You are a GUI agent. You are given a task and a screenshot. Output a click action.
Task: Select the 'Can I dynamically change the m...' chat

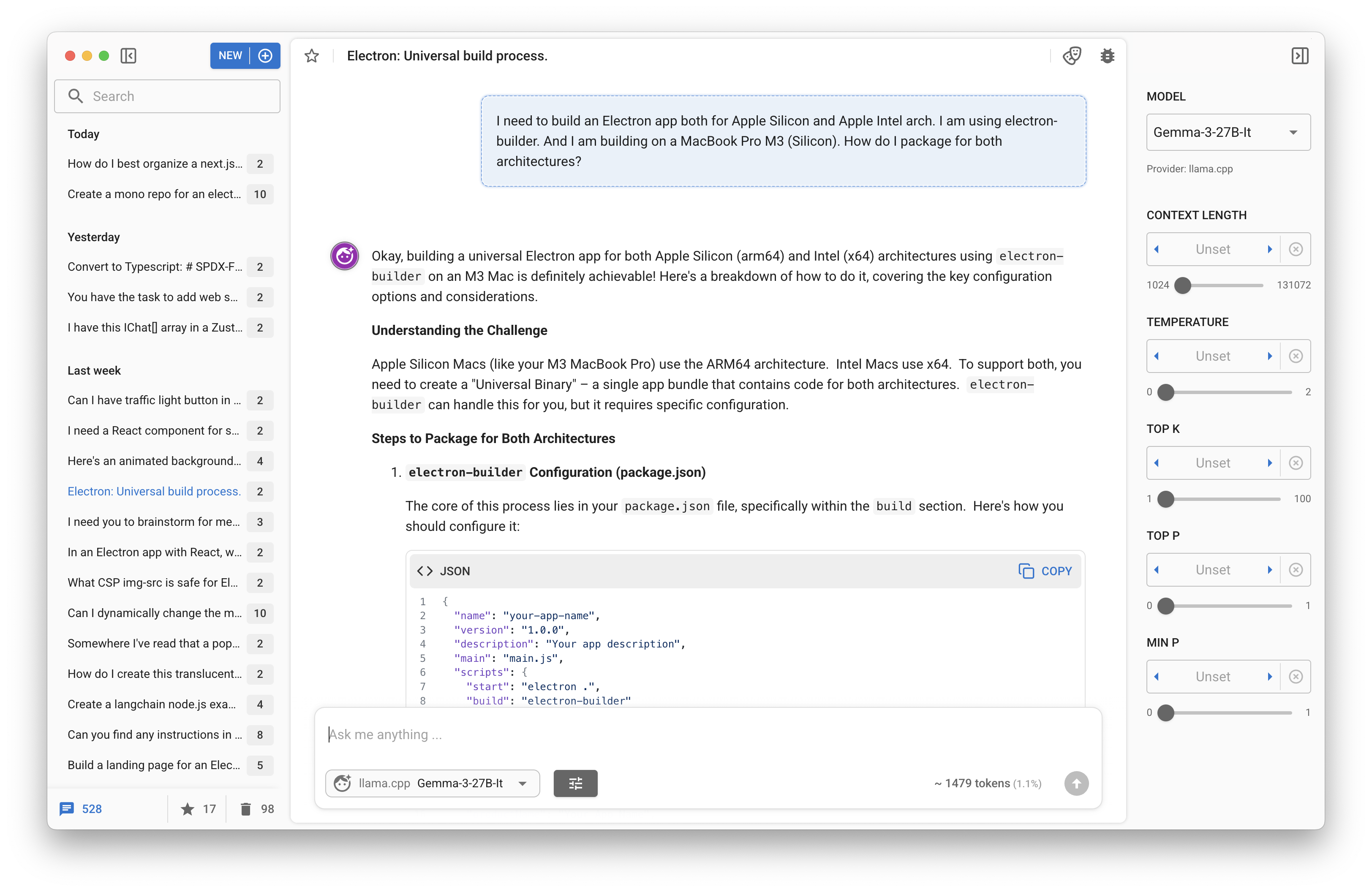pyautogui.click(x=154, y=613)
